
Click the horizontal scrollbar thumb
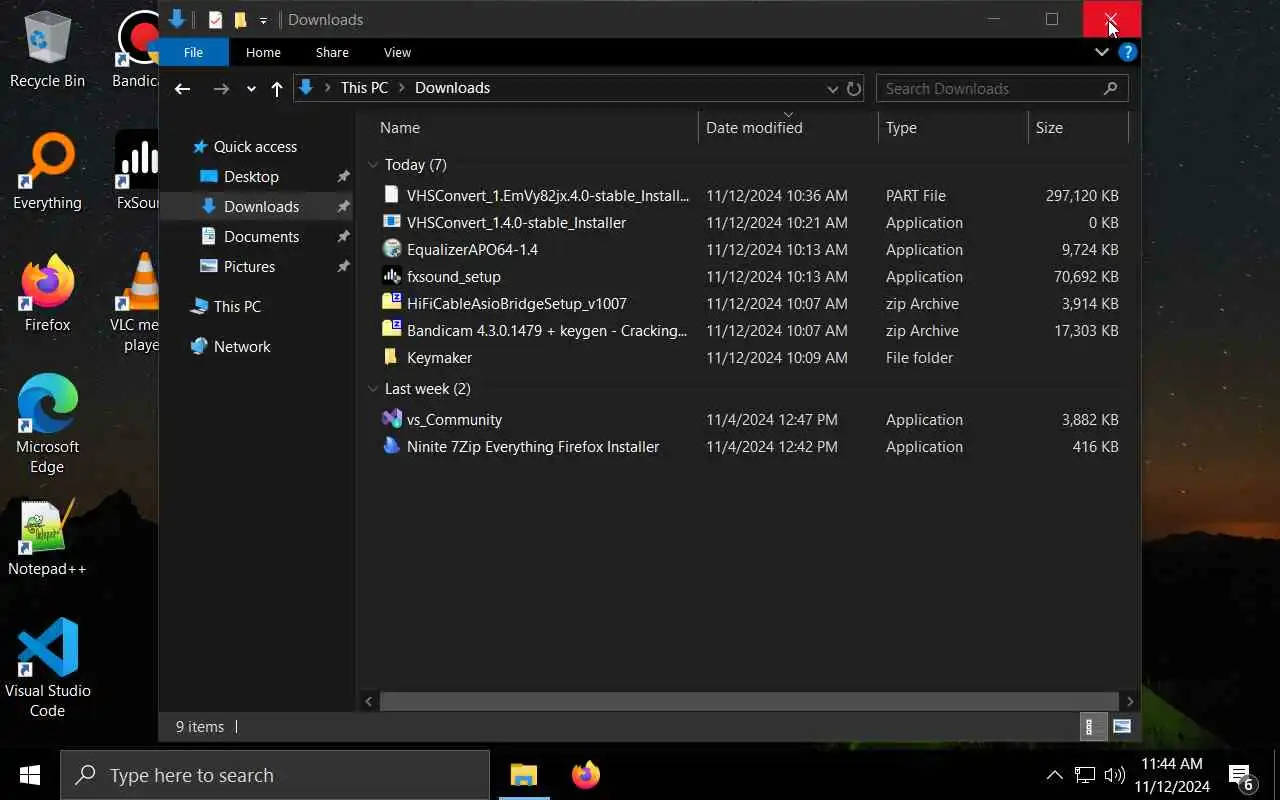[x=749, y=701]
